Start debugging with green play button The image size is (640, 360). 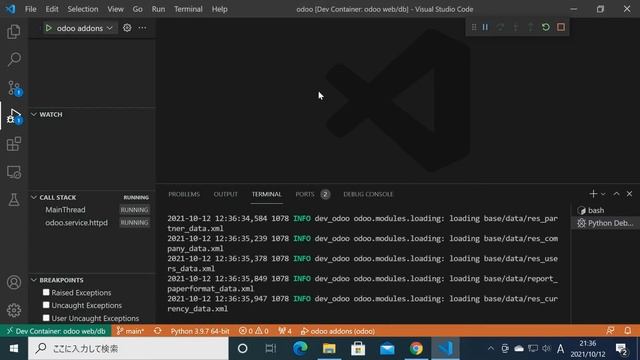pos(49,28)
